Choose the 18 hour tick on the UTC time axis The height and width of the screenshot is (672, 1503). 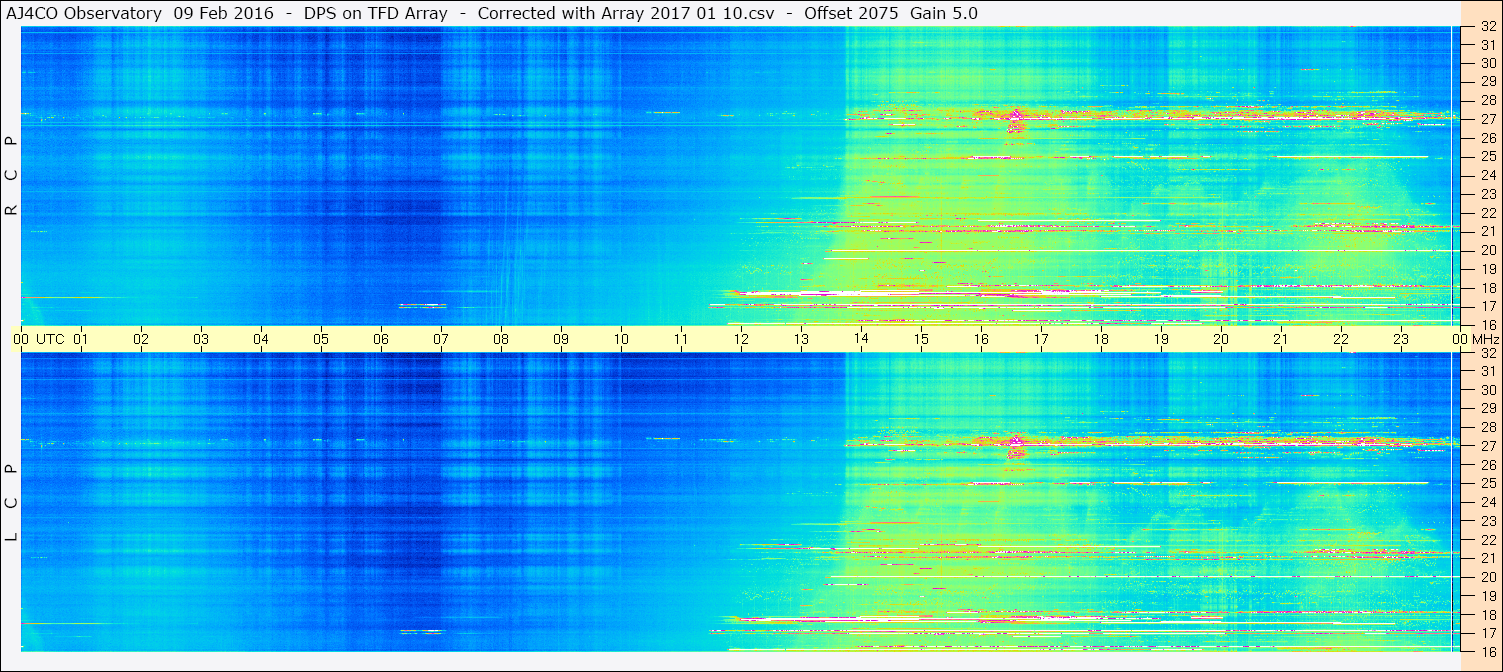[1101, 339]
